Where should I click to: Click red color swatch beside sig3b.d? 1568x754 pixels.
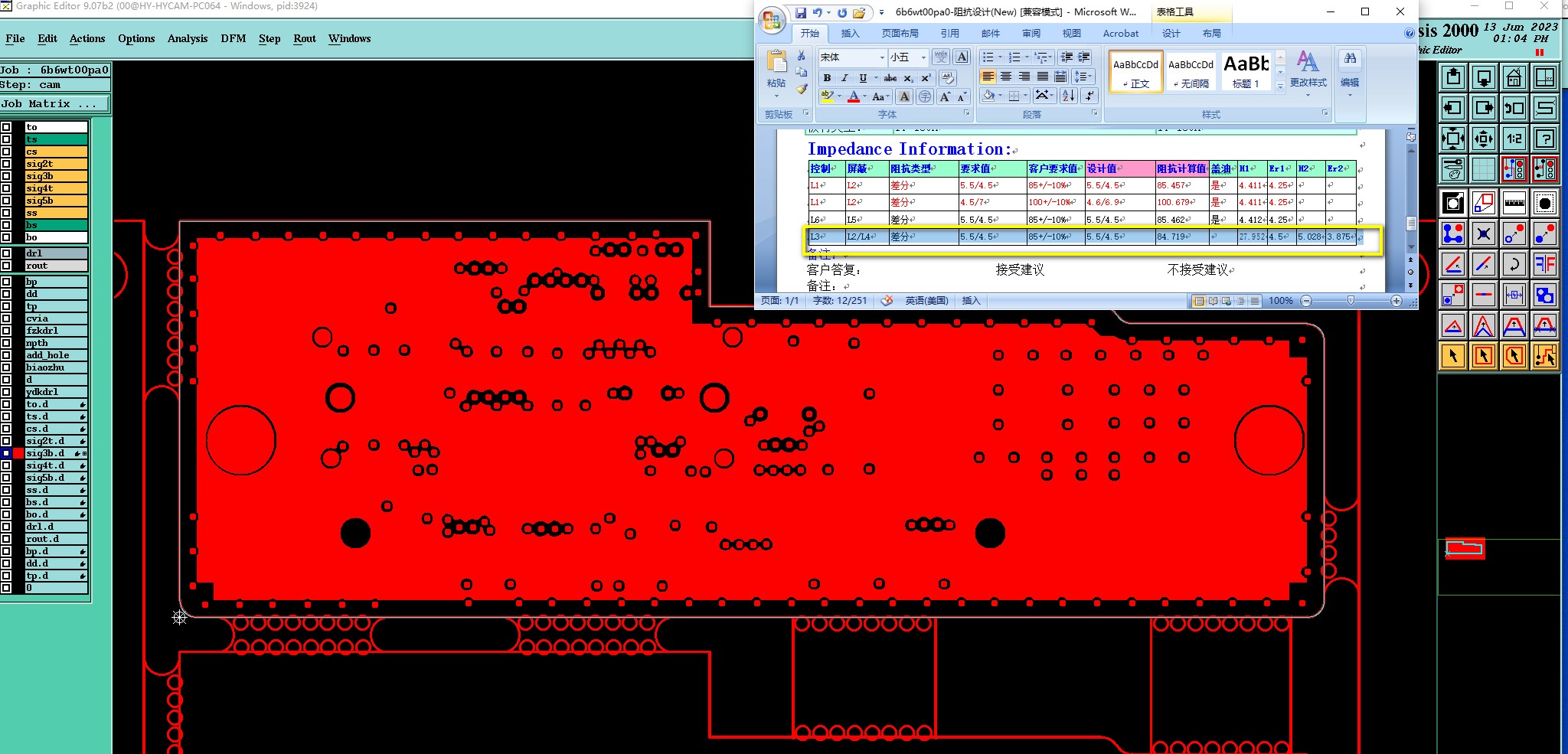pos(18,453)
